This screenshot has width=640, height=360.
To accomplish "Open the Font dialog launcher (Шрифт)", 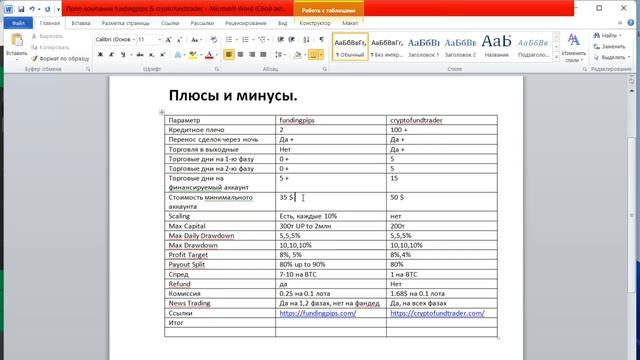I will click(217, 69).
